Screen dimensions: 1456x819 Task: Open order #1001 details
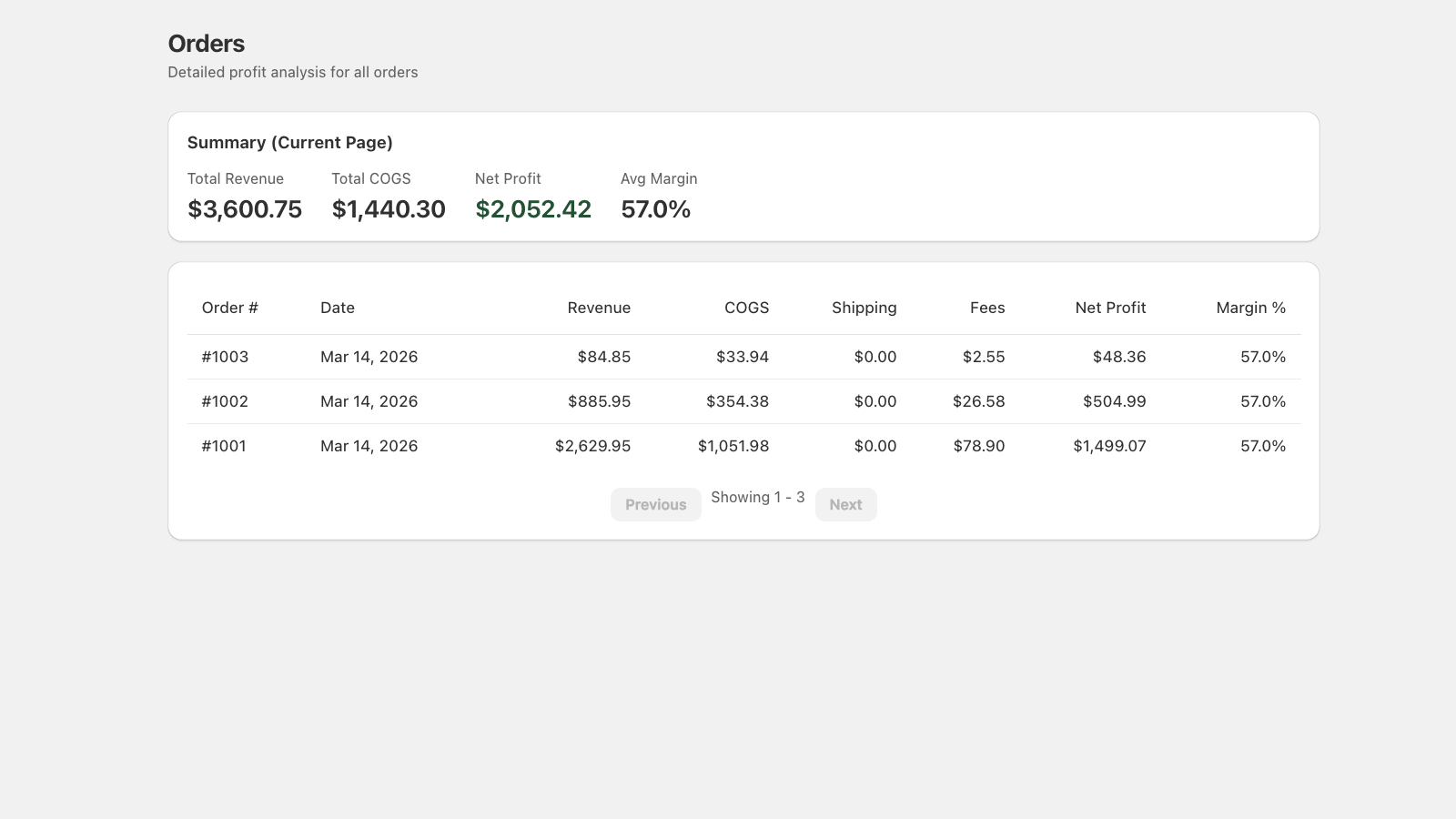pos(224,446)
